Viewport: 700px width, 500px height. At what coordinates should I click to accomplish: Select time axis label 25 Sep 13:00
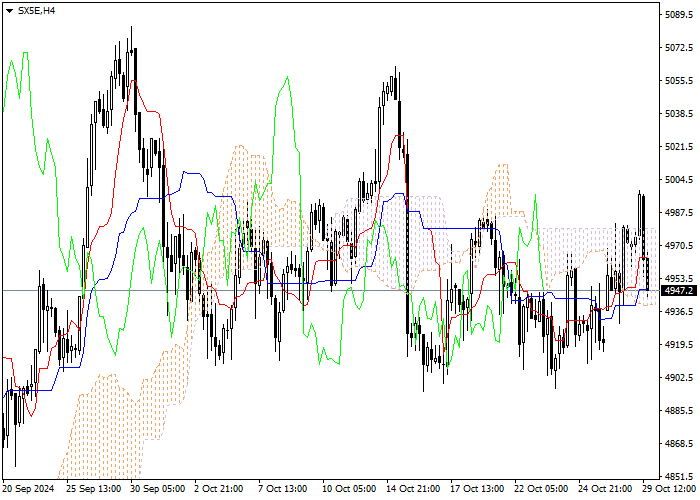(x=93, y=489)
